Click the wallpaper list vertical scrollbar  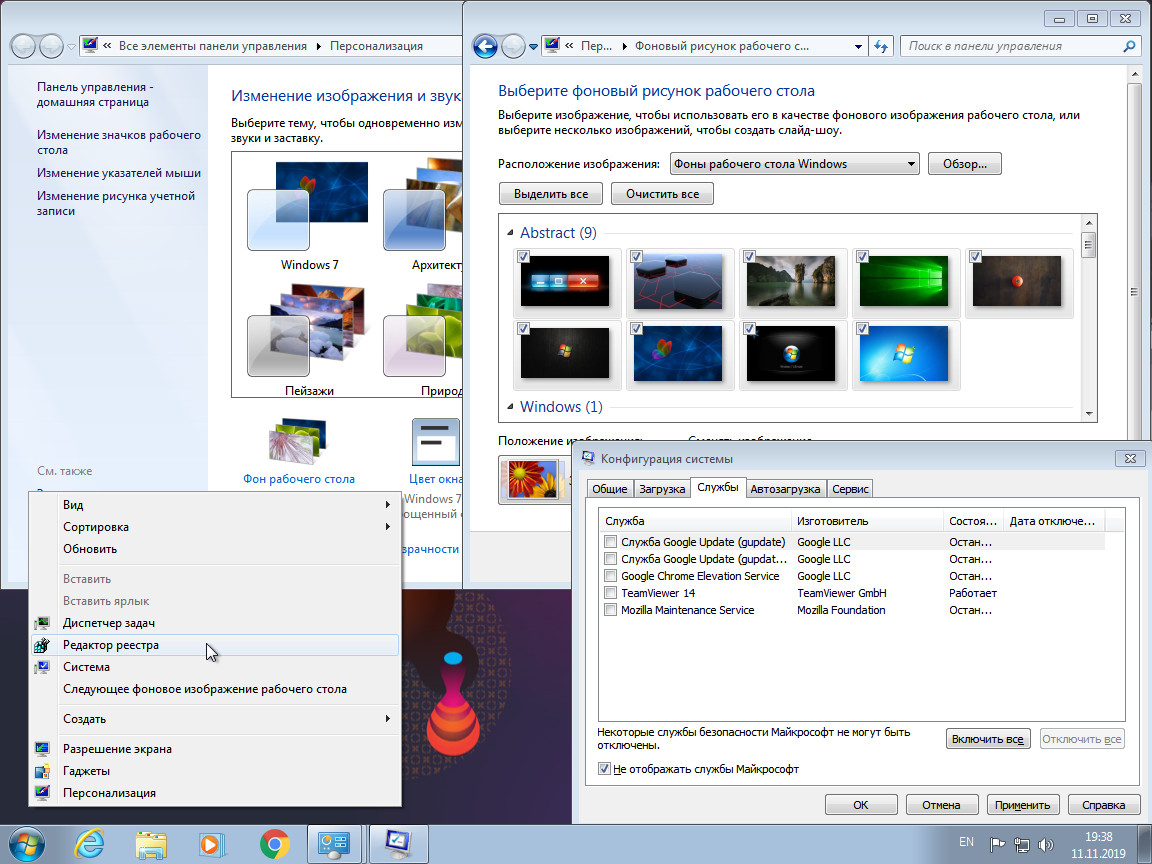(x=1088, y=320)
